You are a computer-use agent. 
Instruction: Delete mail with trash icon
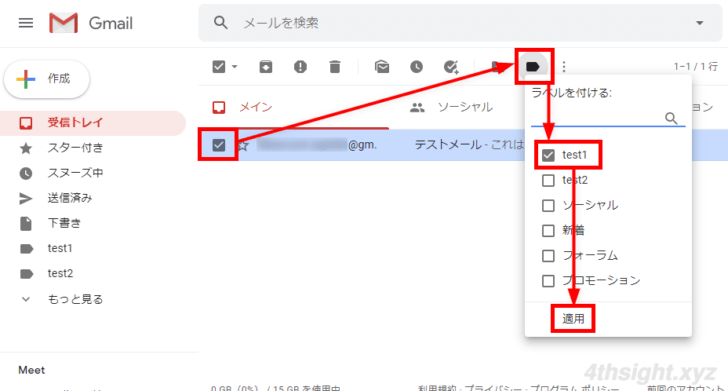[x=335, y=67]
